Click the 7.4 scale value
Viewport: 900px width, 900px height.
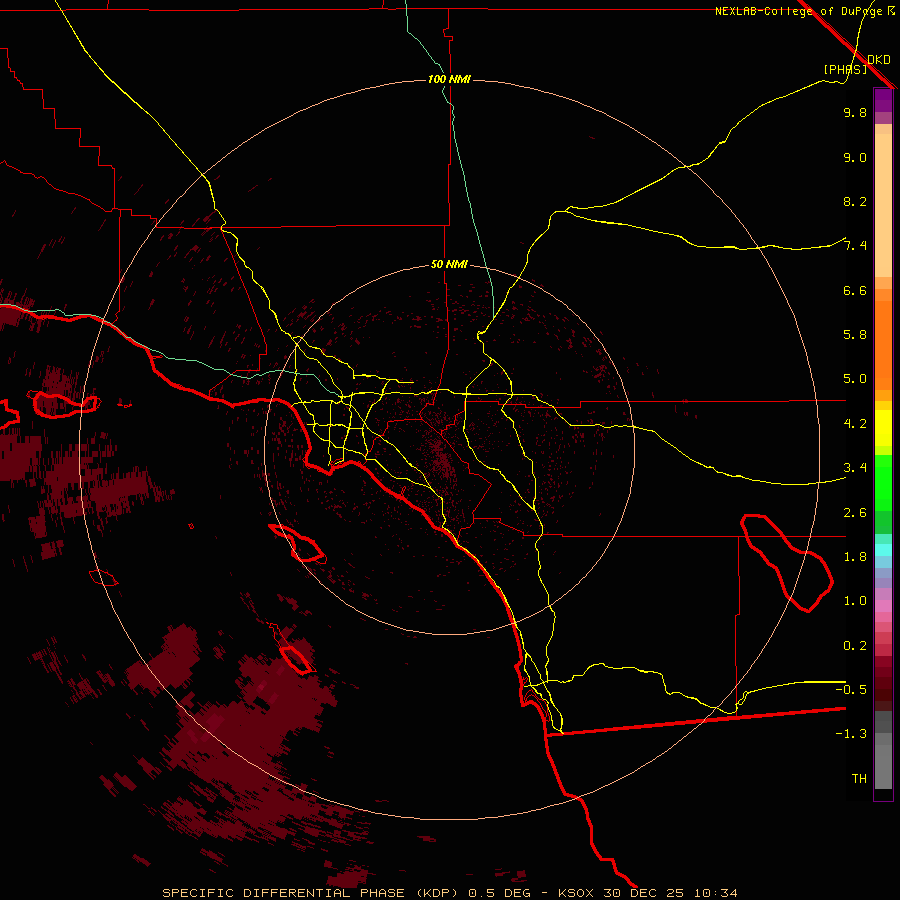(x=855, y=246)
